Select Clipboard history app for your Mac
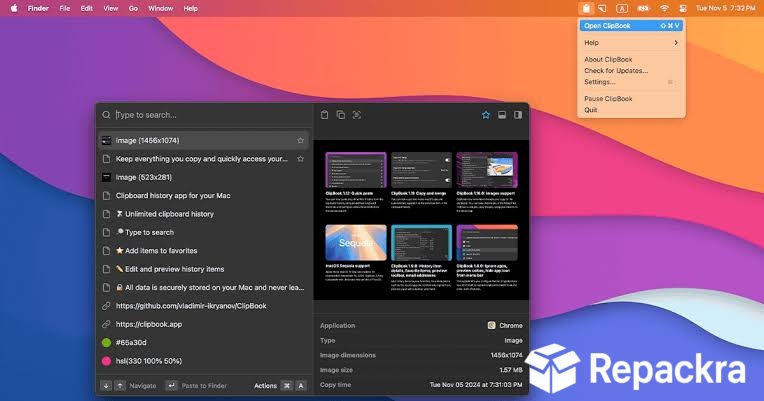764x401 pixels. pyautogui.click(x=204, y=195)
